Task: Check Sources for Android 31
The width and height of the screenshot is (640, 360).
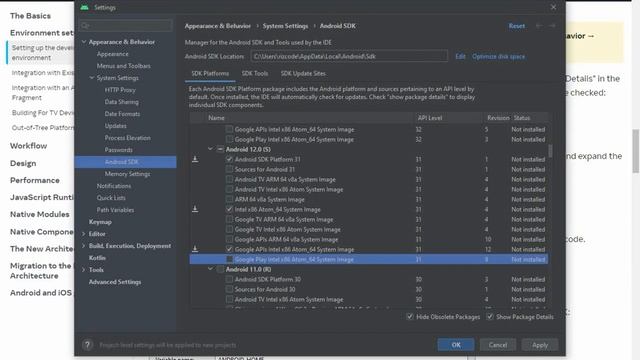Action: click(x=229, y=169)
